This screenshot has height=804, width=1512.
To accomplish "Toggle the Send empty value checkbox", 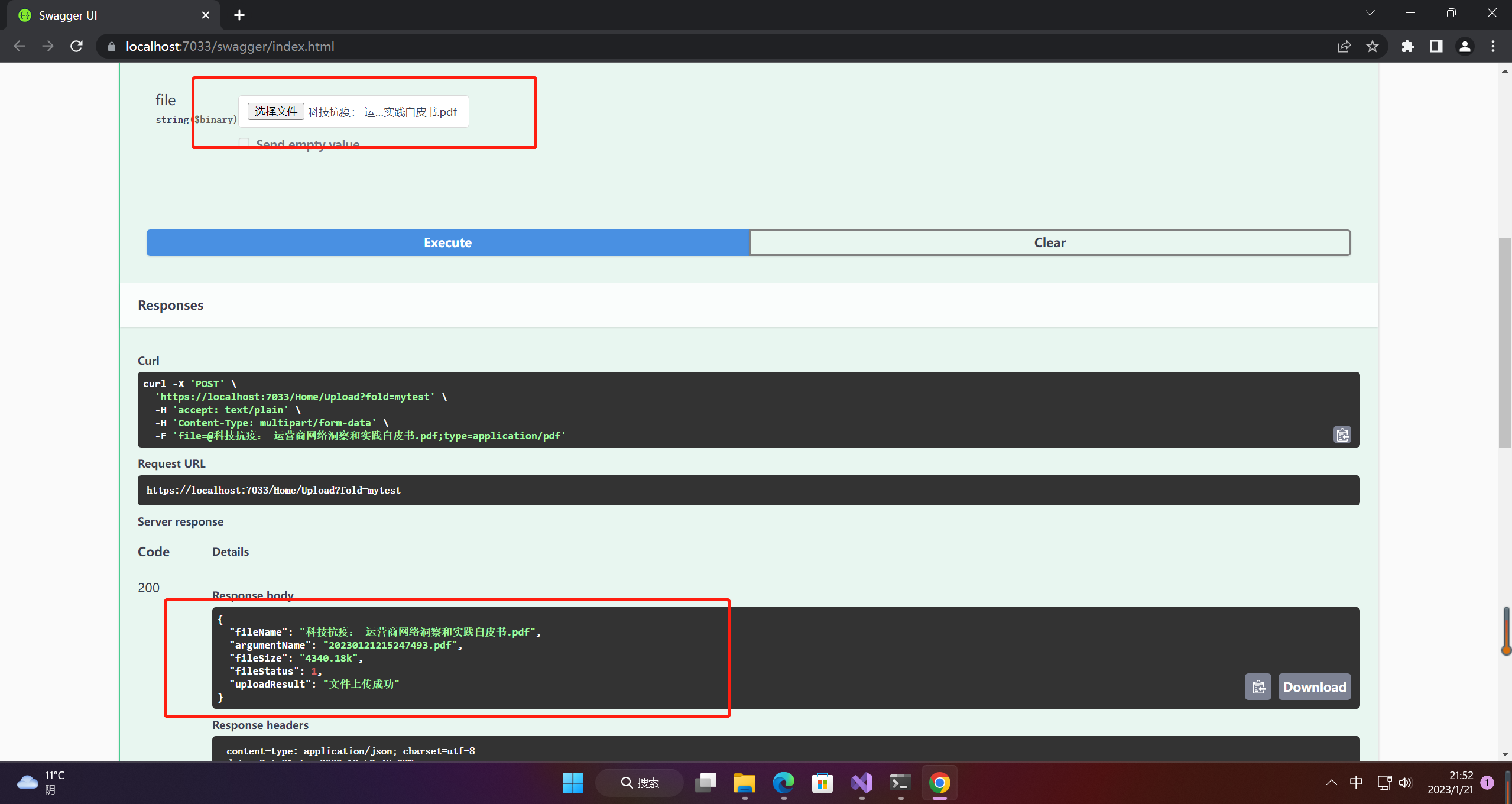I will pos(244,143).
